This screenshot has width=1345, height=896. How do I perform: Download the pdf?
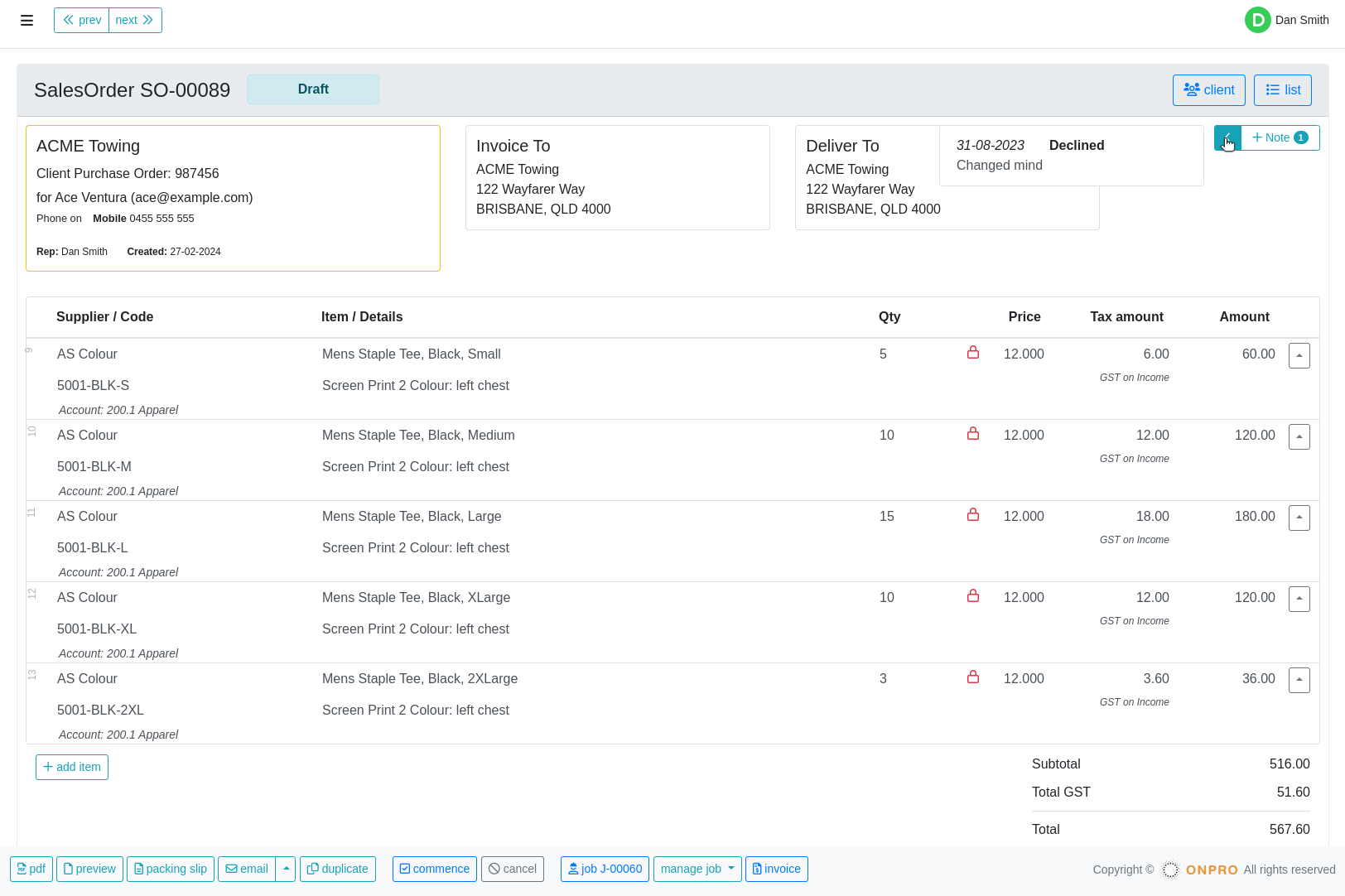tap(31, 869)
